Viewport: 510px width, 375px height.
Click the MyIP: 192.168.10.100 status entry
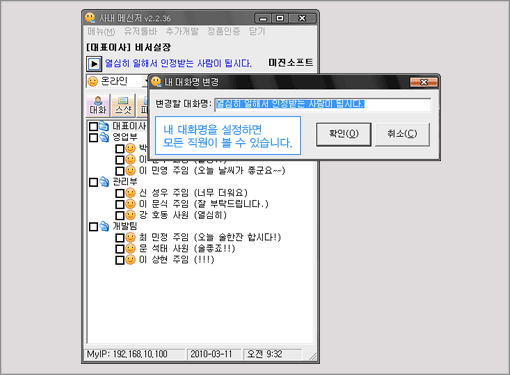pos(127,354)
